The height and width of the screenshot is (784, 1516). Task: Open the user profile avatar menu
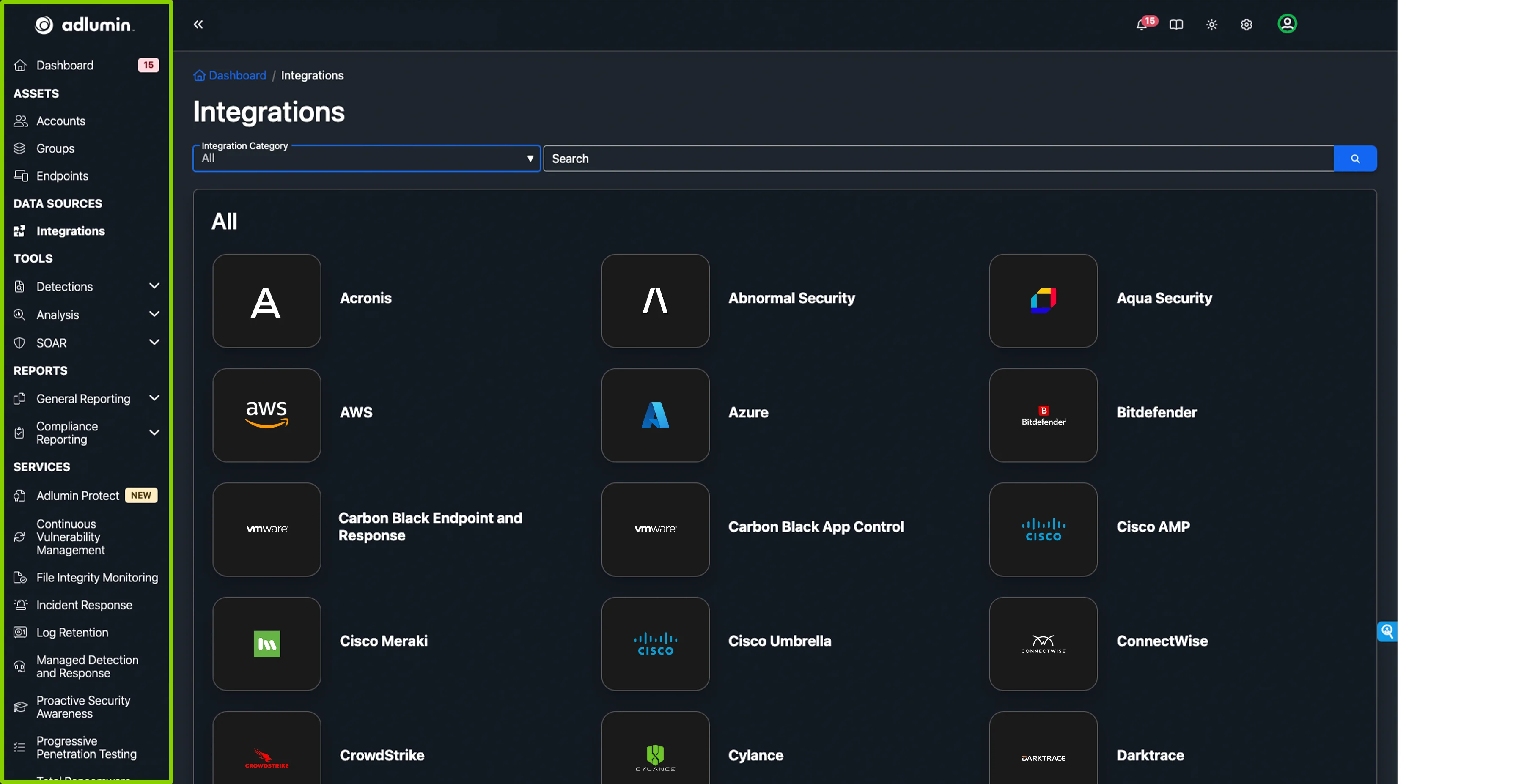pyautogui.click(x=1287, y=24)
